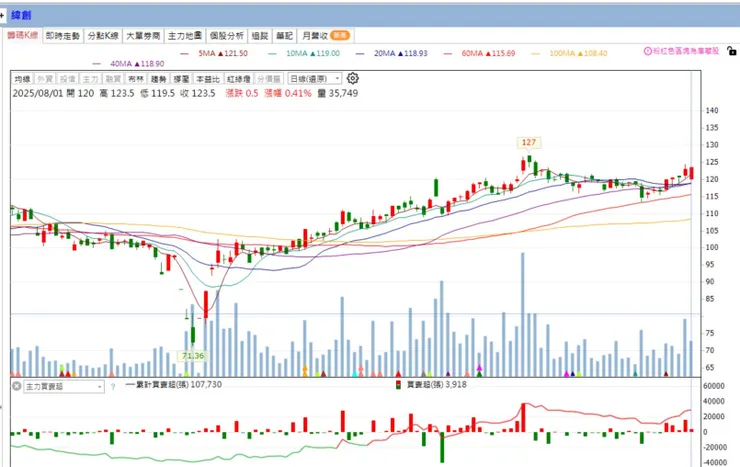Viewport: 740px width, 467px height.
Task: Toggle the 主力 overlay button
Action: click(x=90, y=79)
